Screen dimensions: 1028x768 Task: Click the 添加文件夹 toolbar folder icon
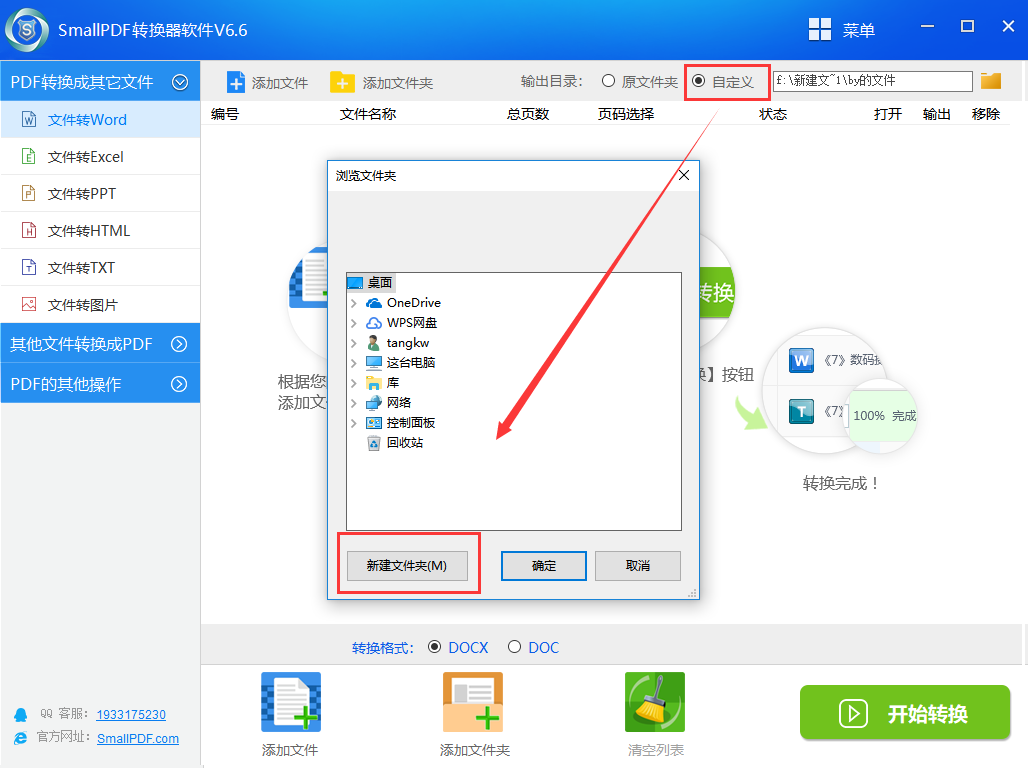coord(342,83)
